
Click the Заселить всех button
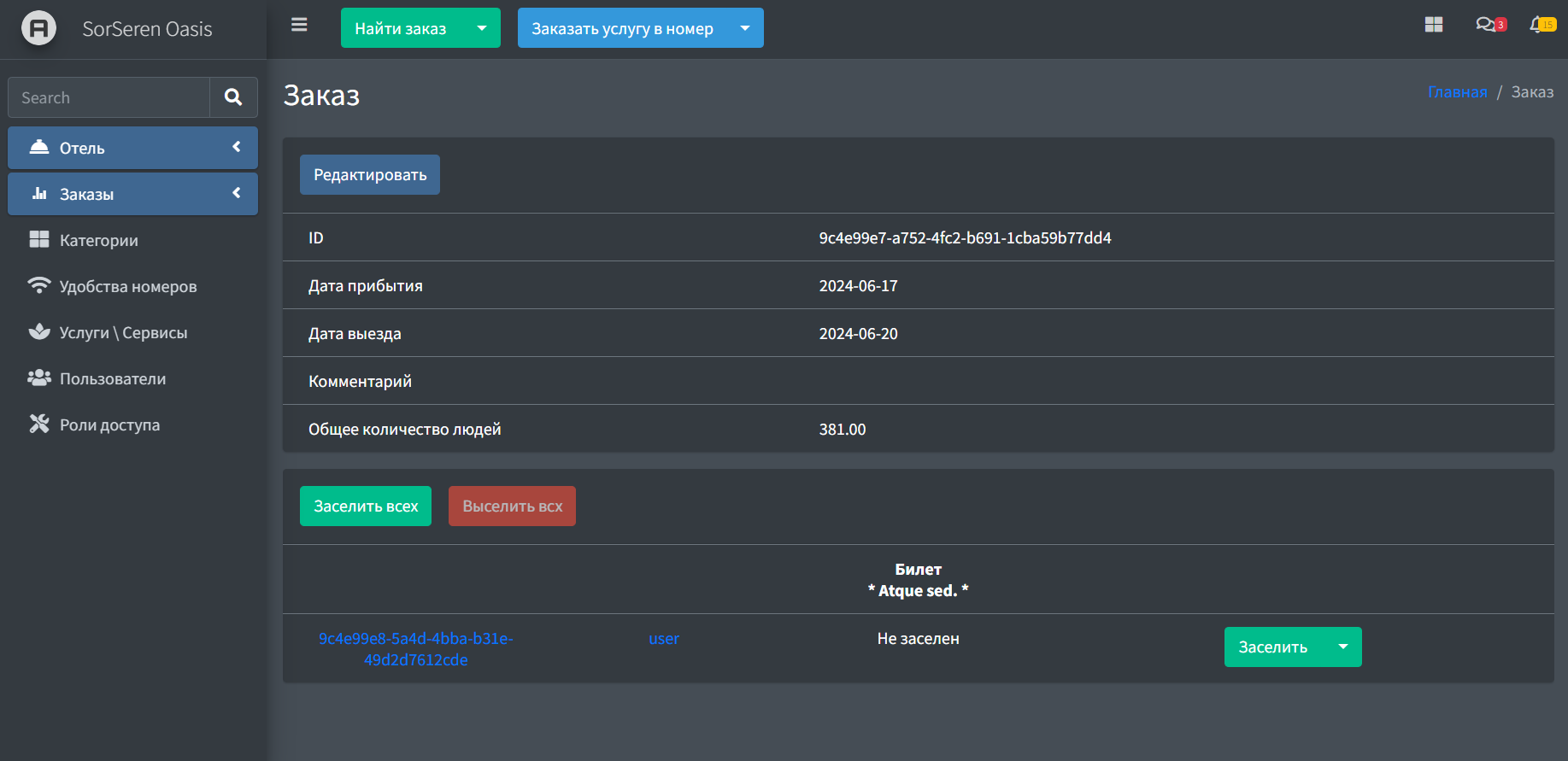[366, 506]
